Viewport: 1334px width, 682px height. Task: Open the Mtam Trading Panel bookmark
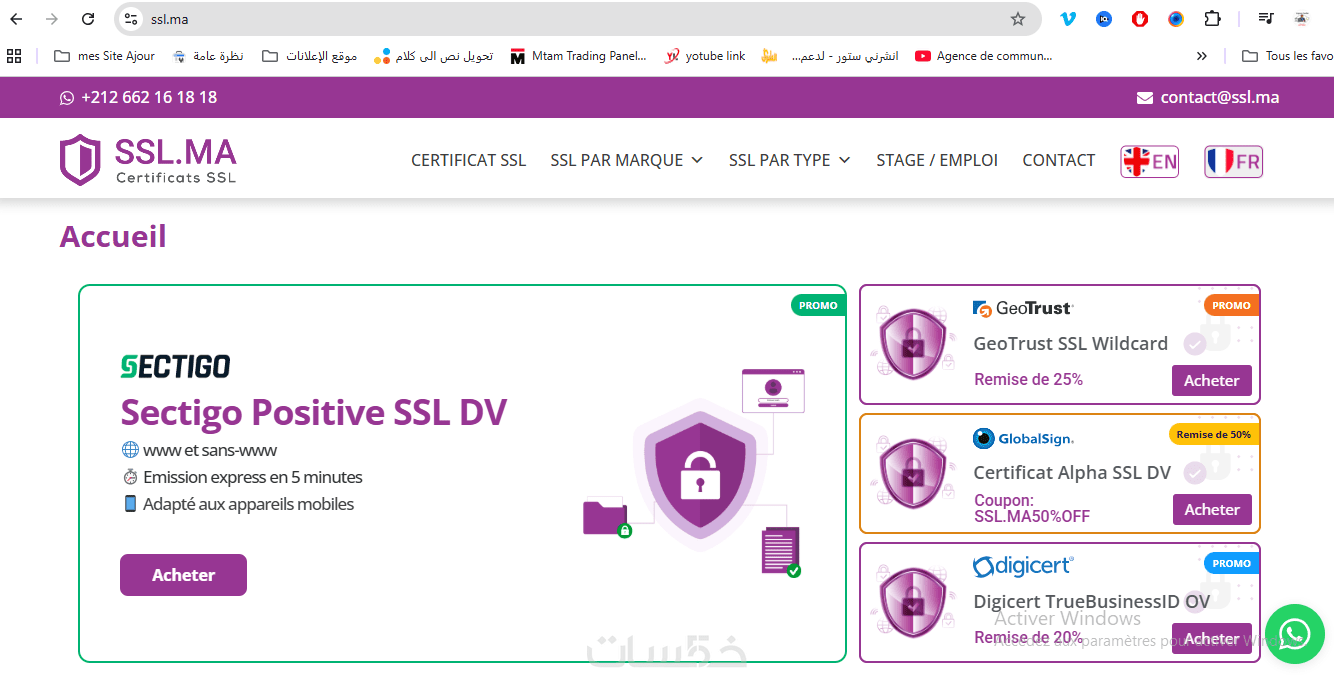click(x=578, y=56)
